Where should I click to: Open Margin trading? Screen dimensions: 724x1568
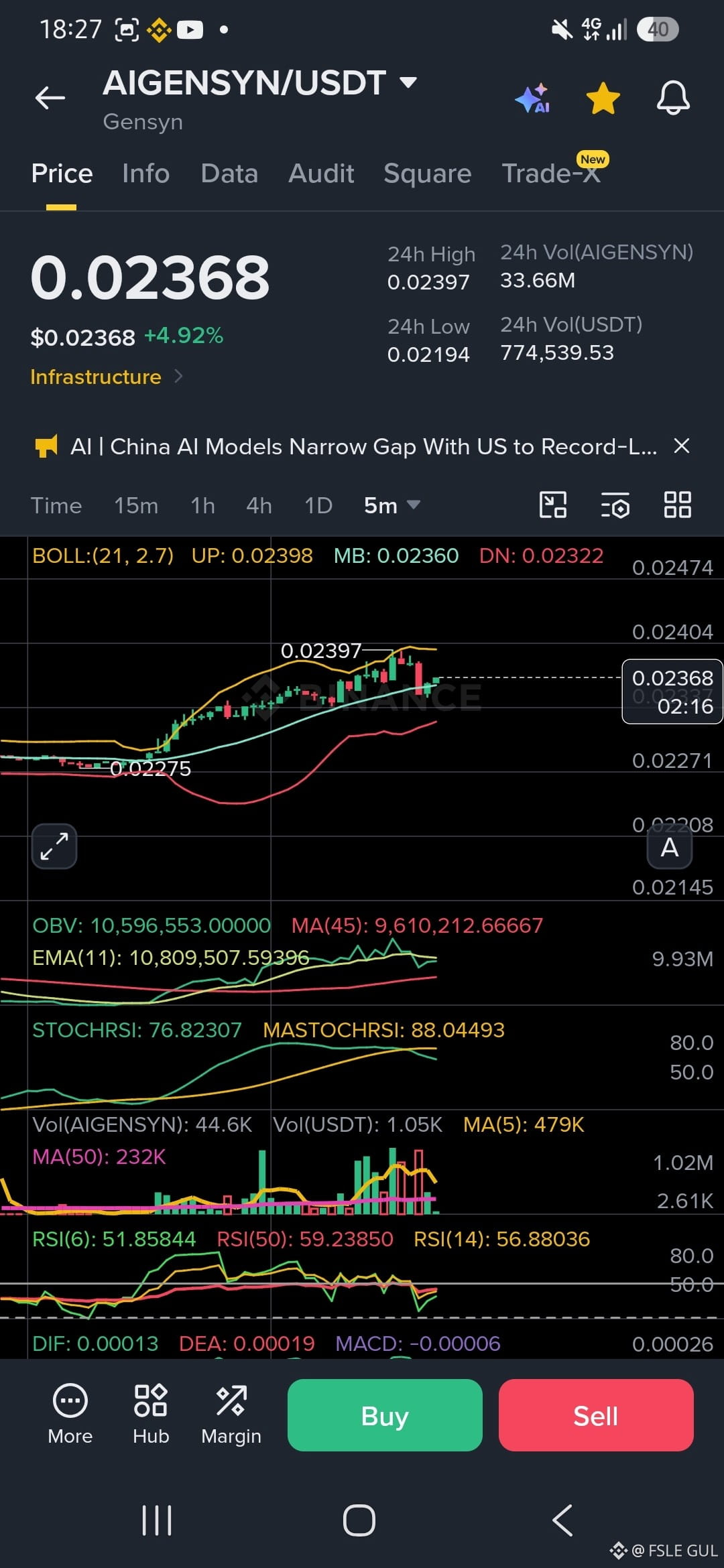click(231, 1415)
